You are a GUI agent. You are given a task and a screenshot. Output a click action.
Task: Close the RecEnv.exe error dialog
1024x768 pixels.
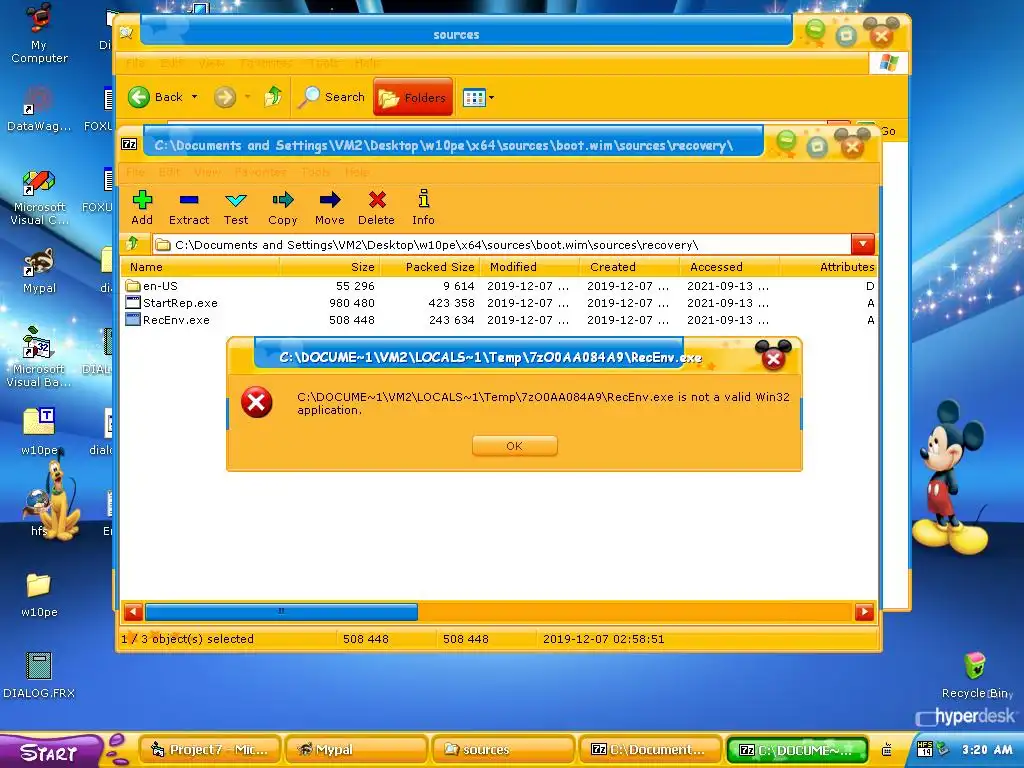[x=774, y=357]
